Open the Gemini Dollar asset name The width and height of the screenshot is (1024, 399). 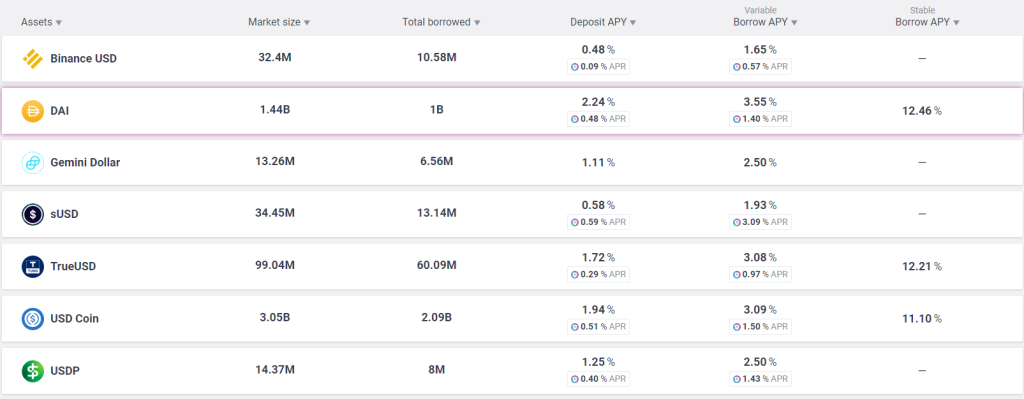85,163
